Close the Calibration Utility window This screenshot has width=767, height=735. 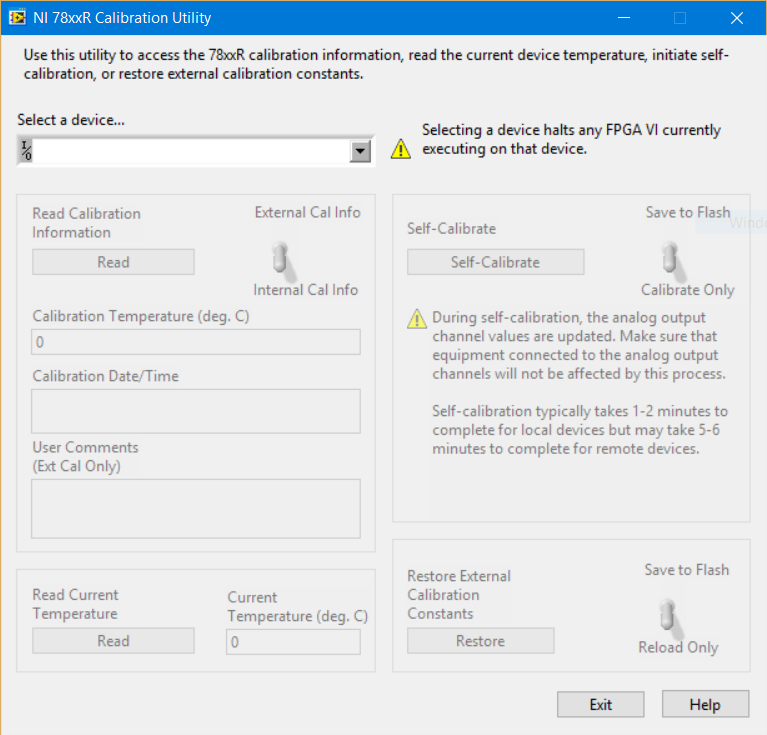click(737, 18)
